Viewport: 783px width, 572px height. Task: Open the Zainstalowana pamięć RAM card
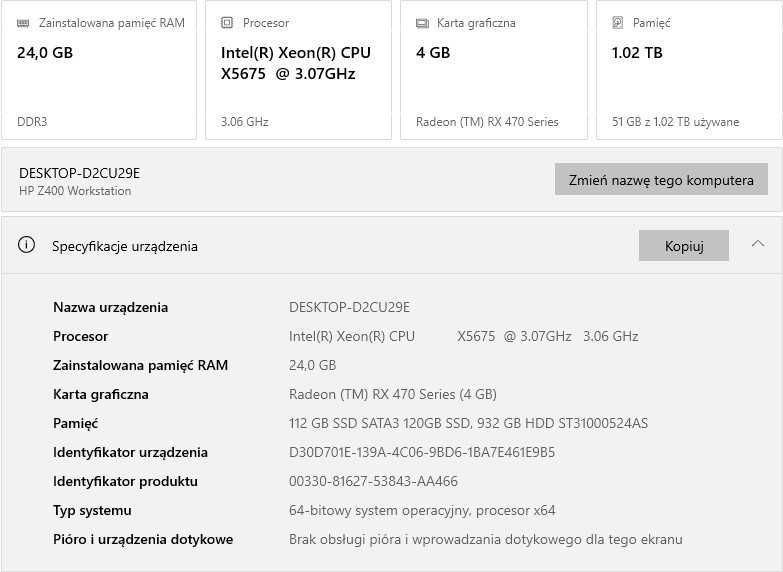99,70
